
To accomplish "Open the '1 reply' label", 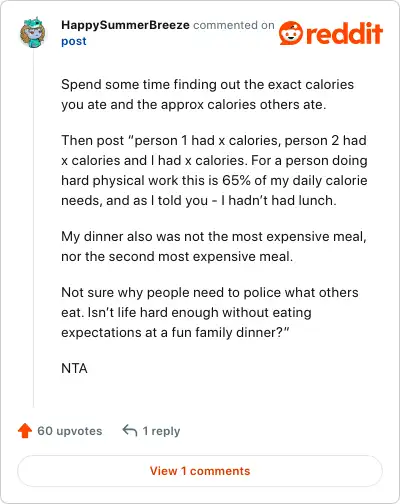I will coord(161,431).
